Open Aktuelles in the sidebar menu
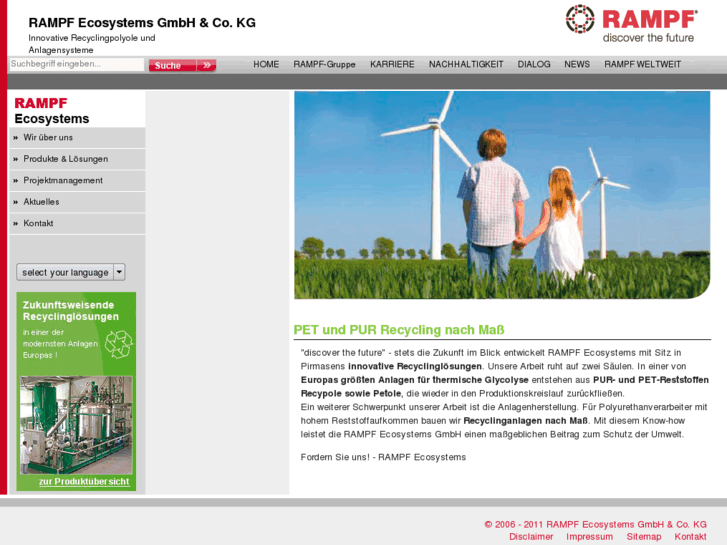This screenshot has height=545, width=727. tap(77, 202)
